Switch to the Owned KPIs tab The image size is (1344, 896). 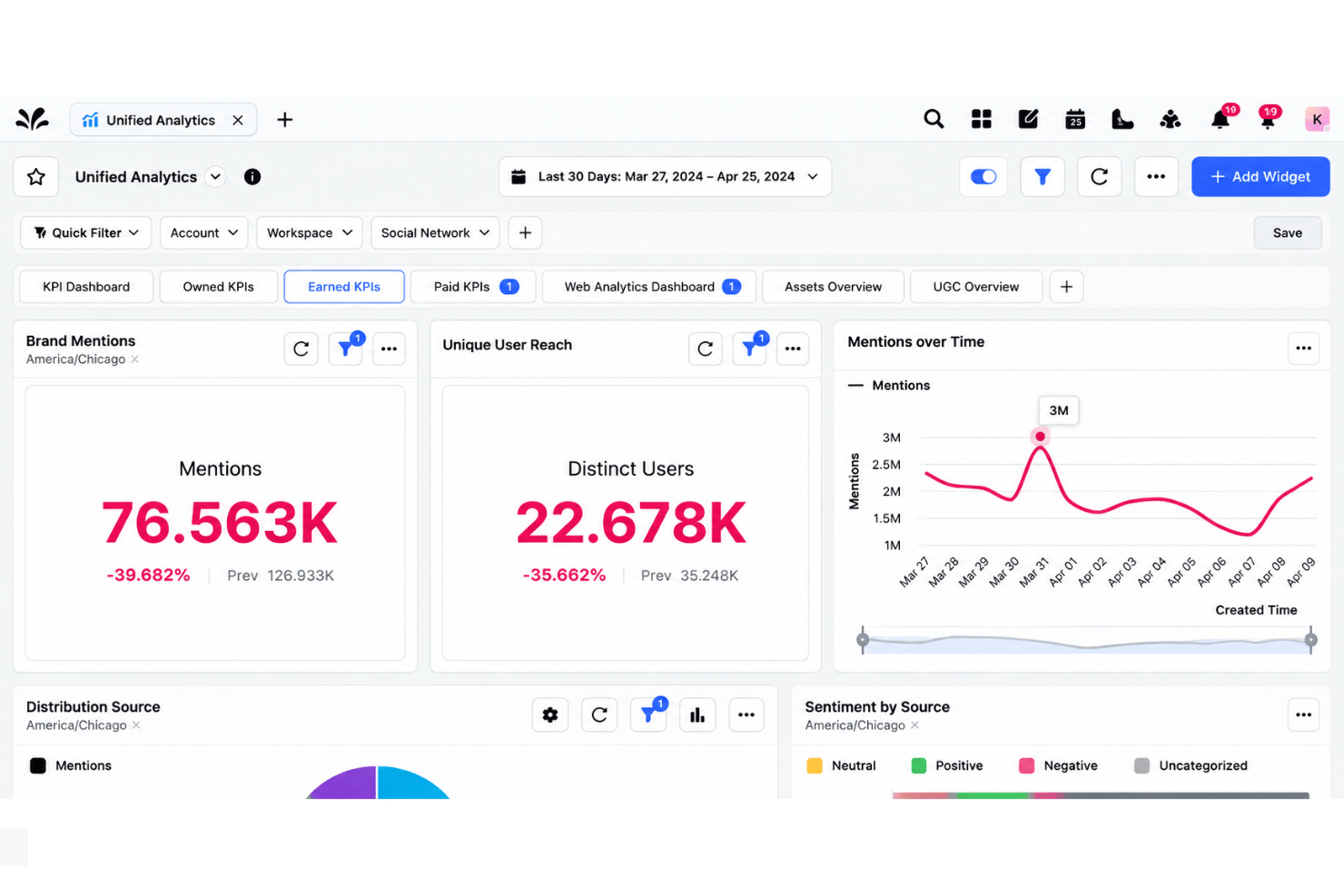click(x=218, y=287)
